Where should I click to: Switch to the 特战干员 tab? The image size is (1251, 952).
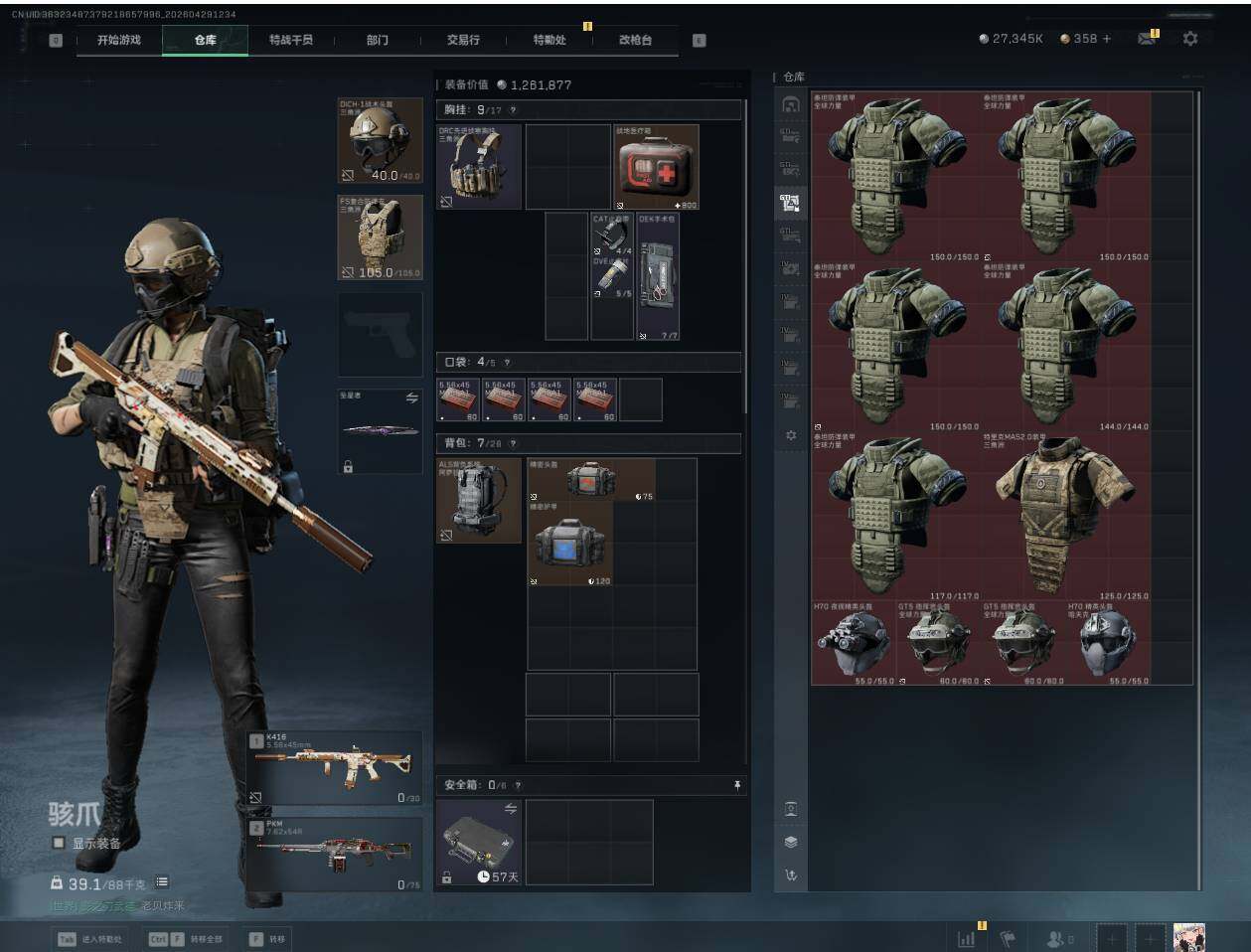click(x=291, y=40)
